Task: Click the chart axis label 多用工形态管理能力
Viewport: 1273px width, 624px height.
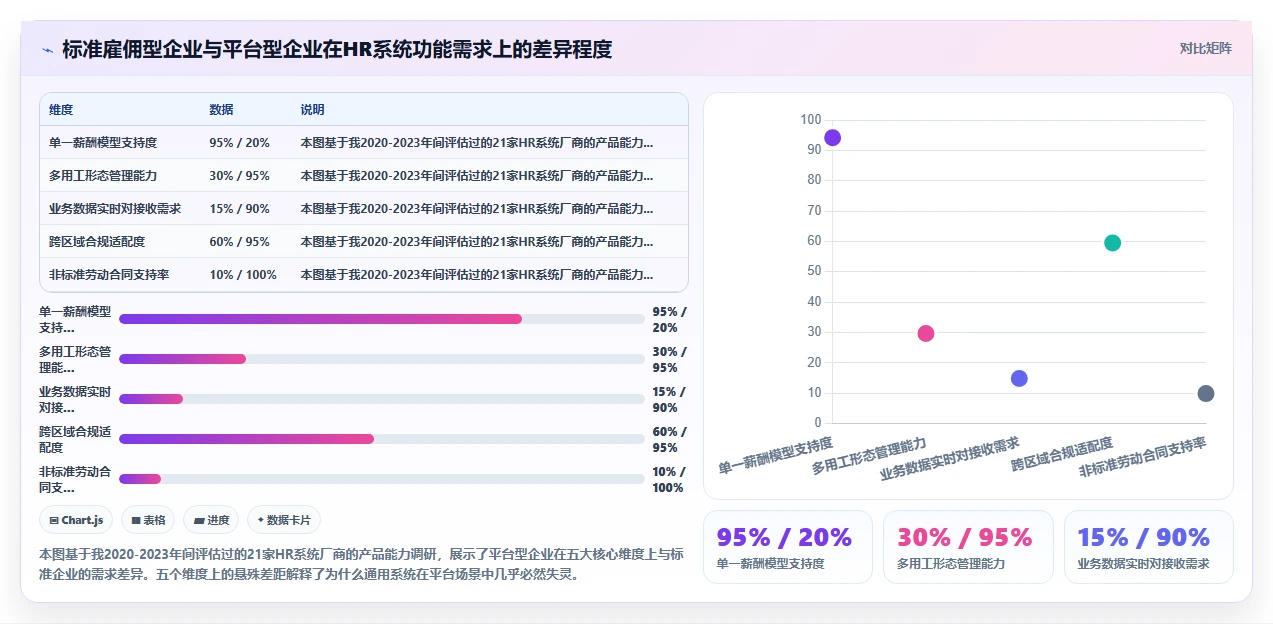Action: tap(869, 454)
